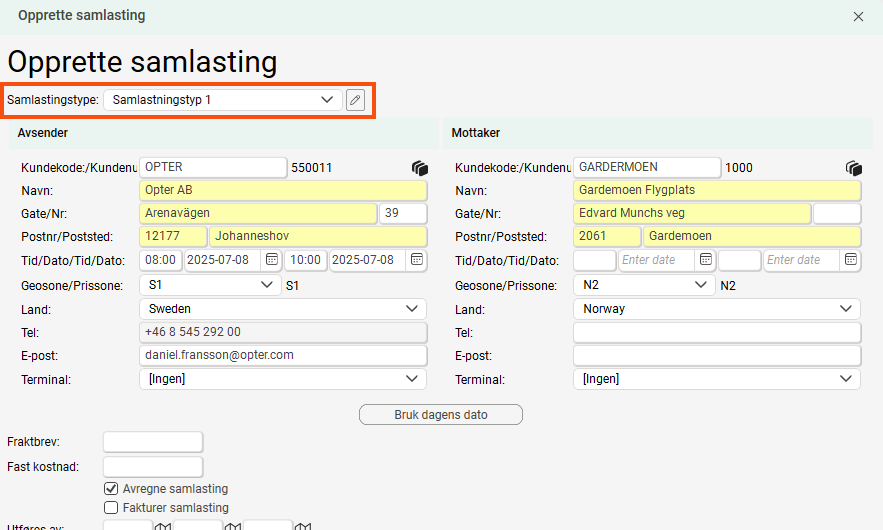The image size is (883, 530).
Task: Open calendar for sender second date field
Action: [417, 260]
